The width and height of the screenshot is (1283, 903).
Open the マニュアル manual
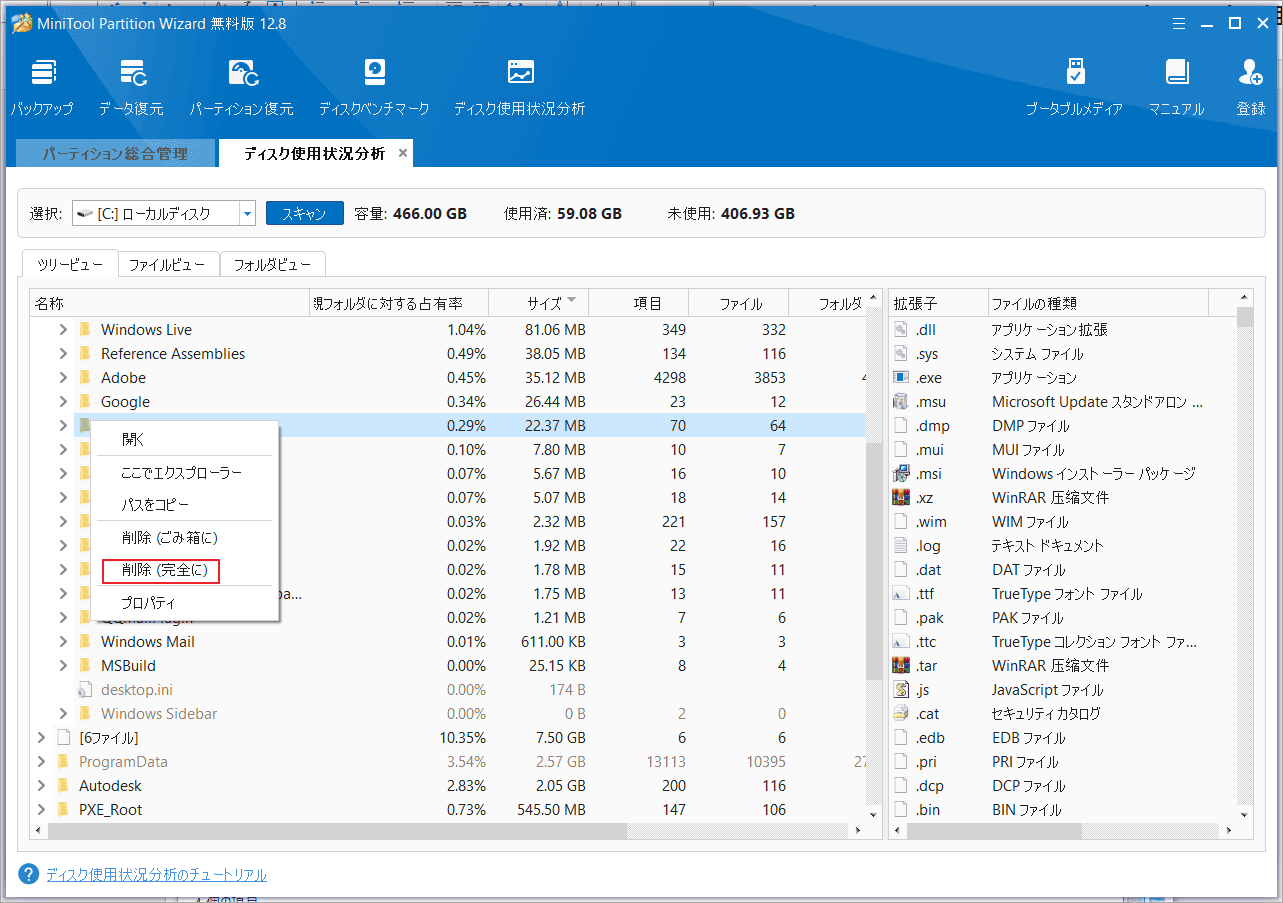point(1176,87)
